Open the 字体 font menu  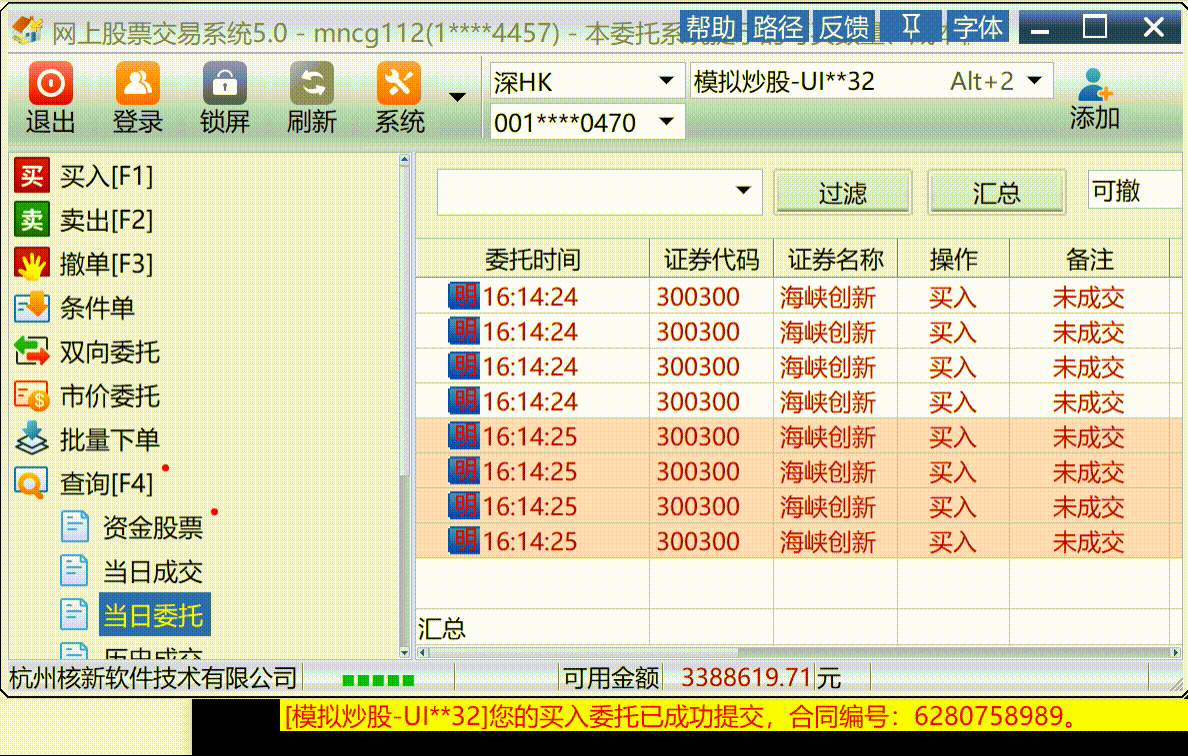(x=977, y=27)
